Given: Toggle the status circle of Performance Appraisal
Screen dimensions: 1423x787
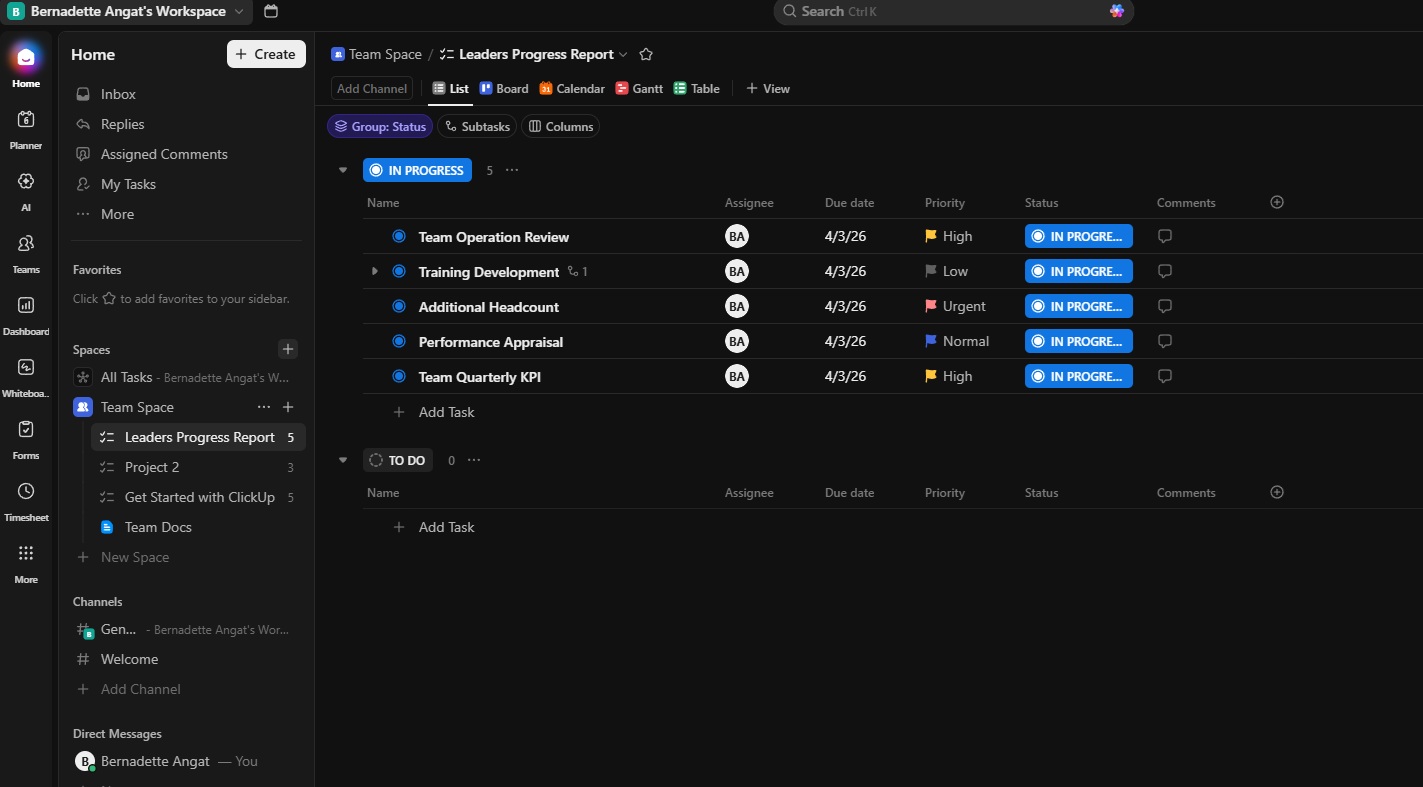Looking at the screenshot, I should pos(399,342).
